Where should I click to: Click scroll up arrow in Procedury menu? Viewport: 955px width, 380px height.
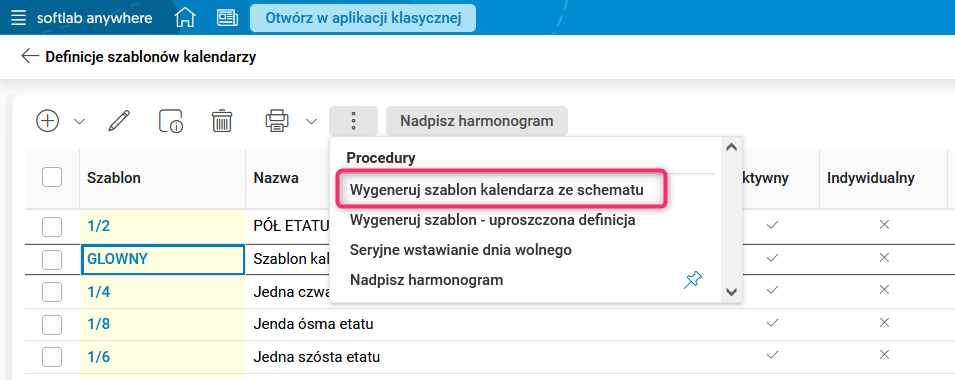tap(731, 147)
